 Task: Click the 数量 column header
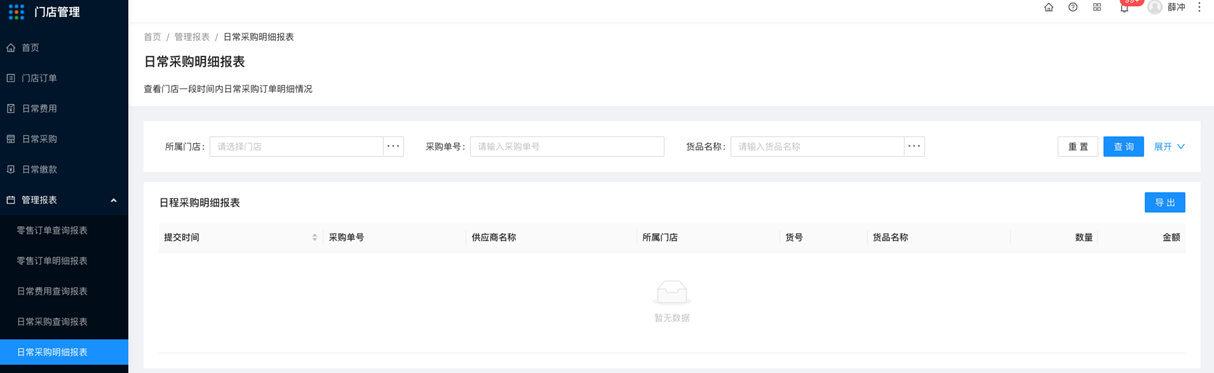click(1084, 238)
